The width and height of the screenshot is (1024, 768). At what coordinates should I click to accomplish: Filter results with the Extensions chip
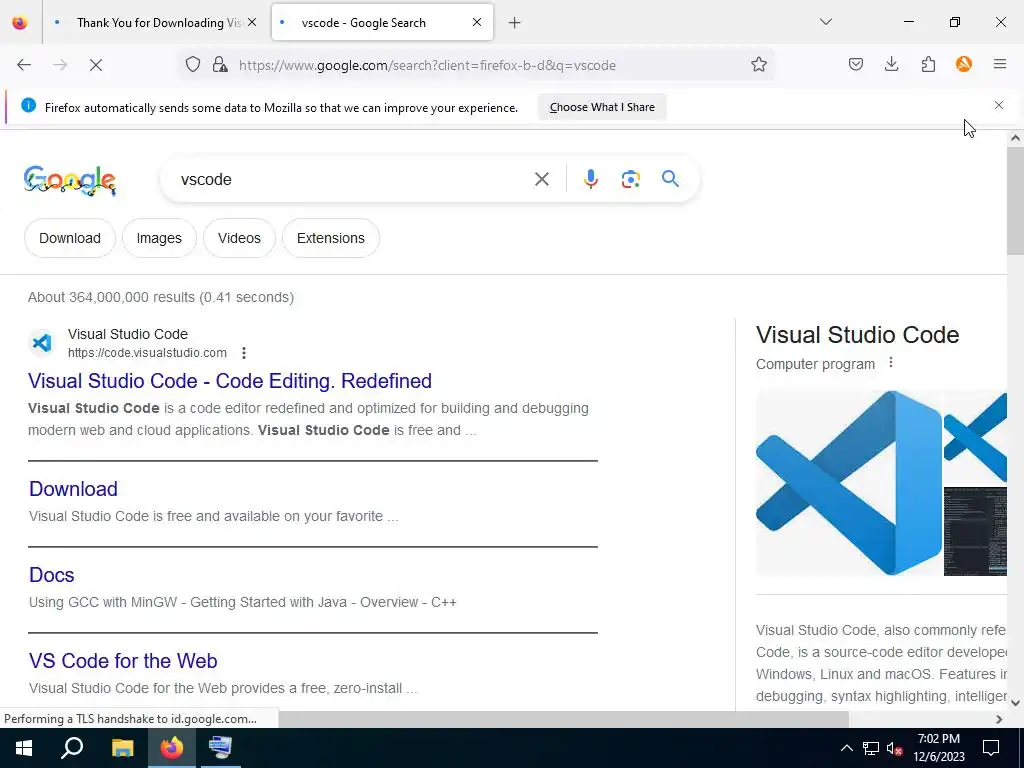click(x=330, y=238)
